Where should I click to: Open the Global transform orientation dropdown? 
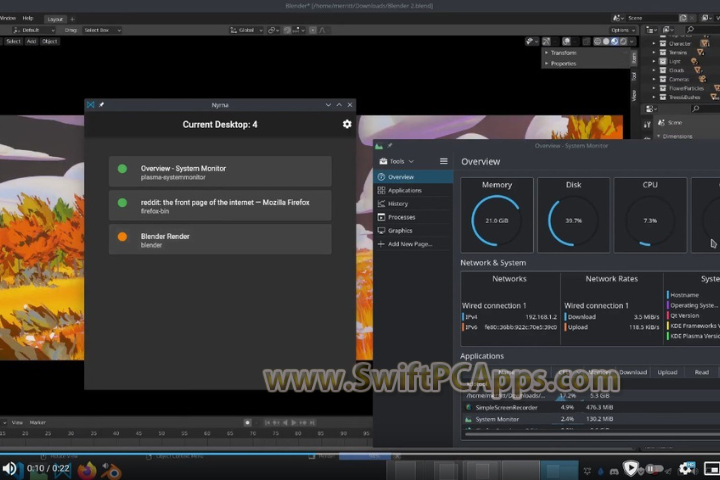point(246,30)
